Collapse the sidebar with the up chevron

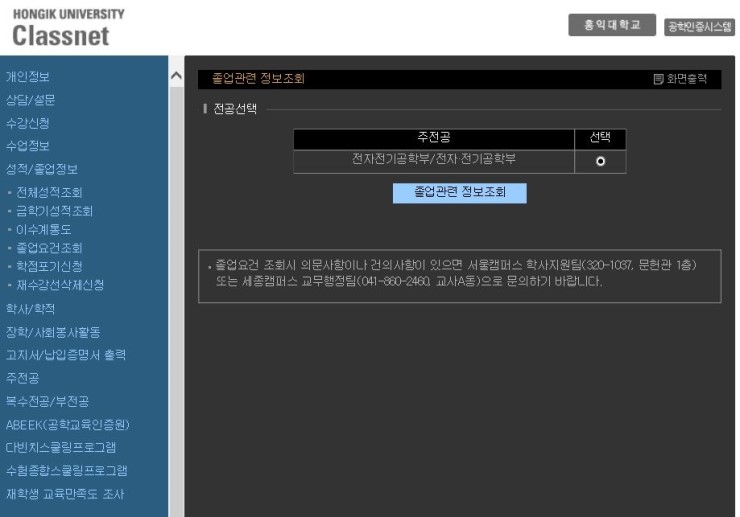(x=176, y=75)
